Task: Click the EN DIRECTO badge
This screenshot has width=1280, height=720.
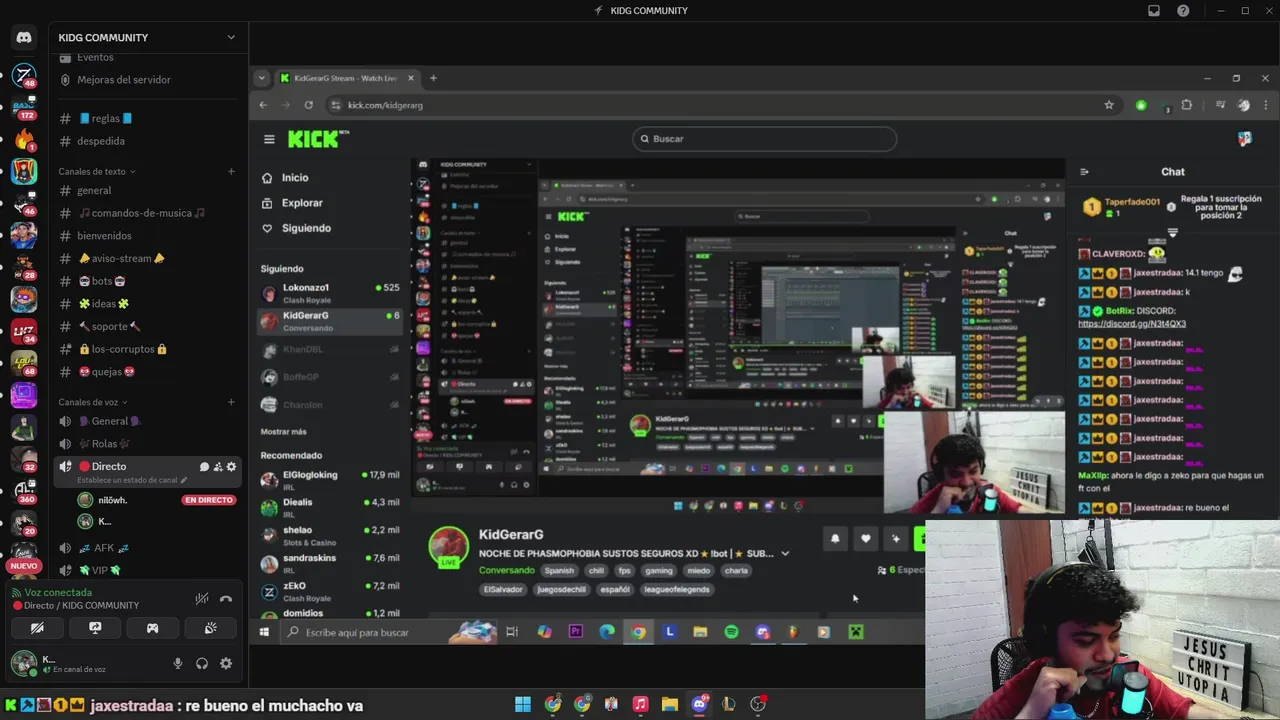Action: tap(209, 500)
